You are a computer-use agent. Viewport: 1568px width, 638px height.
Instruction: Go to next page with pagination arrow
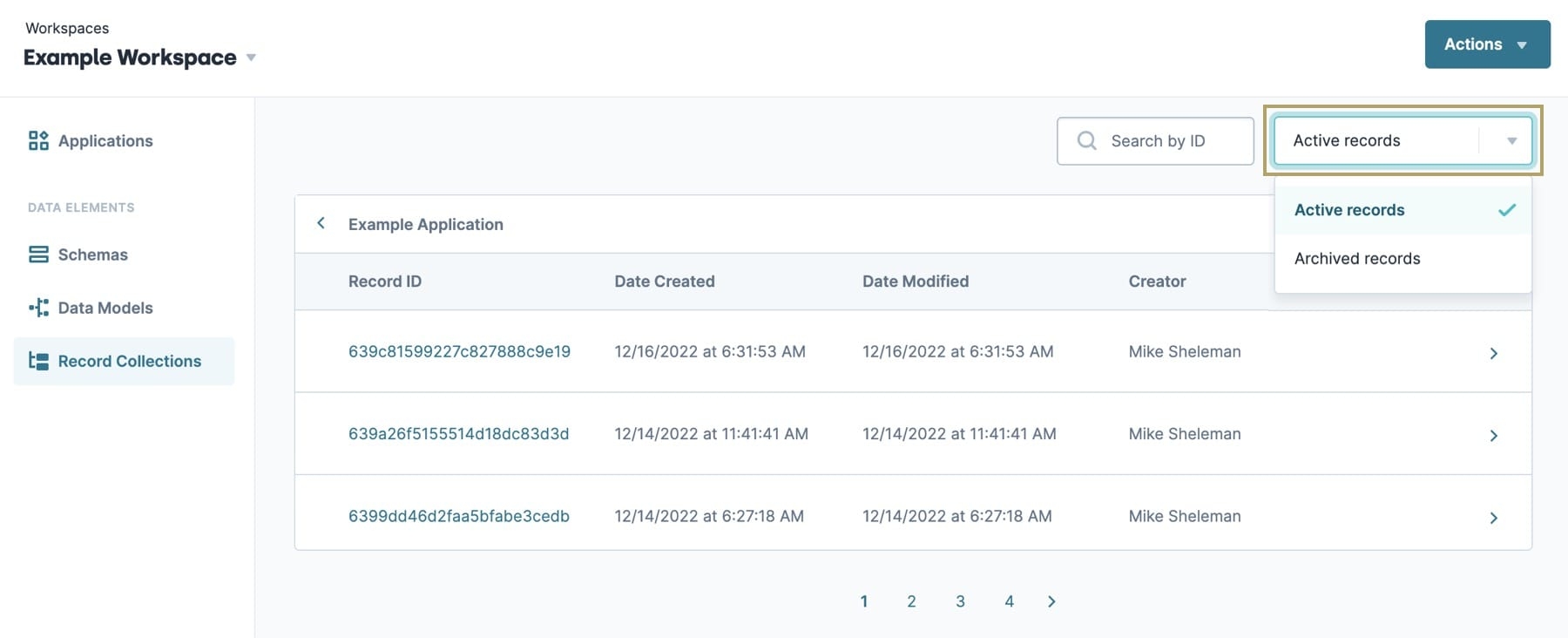click(1051, 601)
